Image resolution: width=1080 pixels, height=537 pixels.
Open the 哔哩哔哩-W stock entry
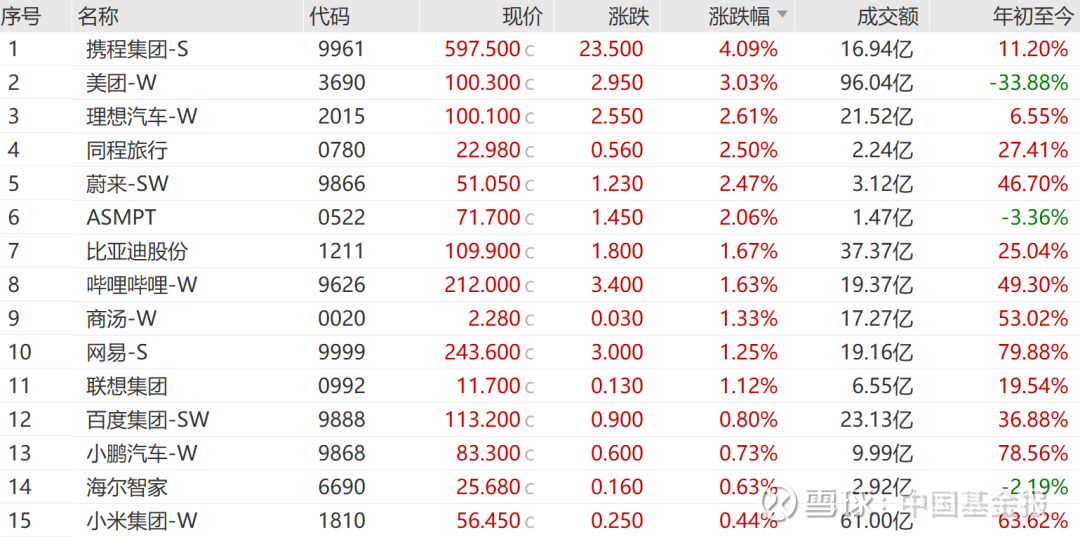(x=141, y=285)
